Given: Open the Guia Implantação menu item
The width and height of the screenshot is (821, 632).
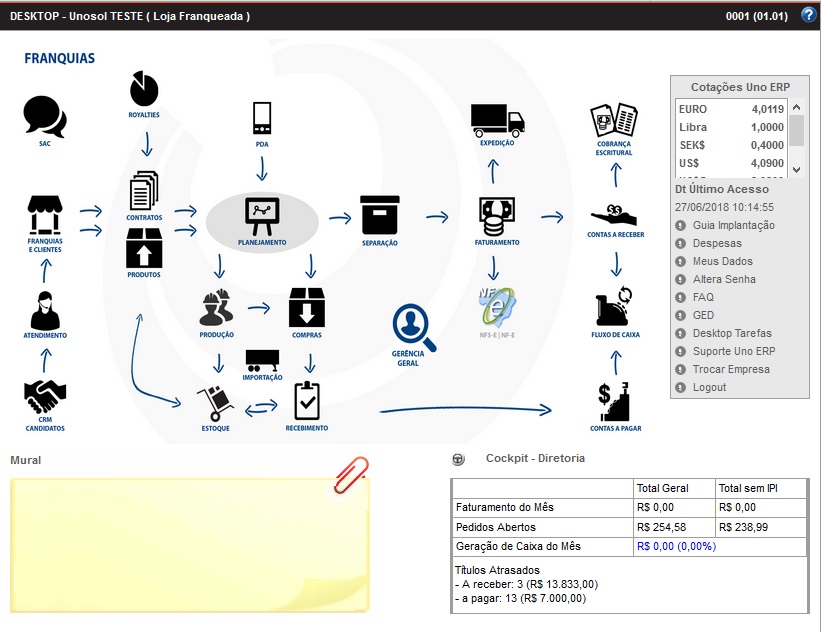Looking at the screenshot, I should [x=733, y=225].
